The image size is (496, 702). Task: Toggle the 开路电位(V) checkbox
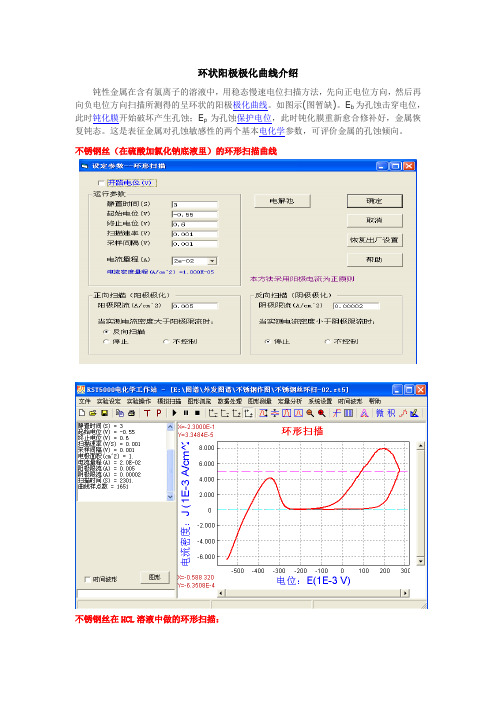101,183
